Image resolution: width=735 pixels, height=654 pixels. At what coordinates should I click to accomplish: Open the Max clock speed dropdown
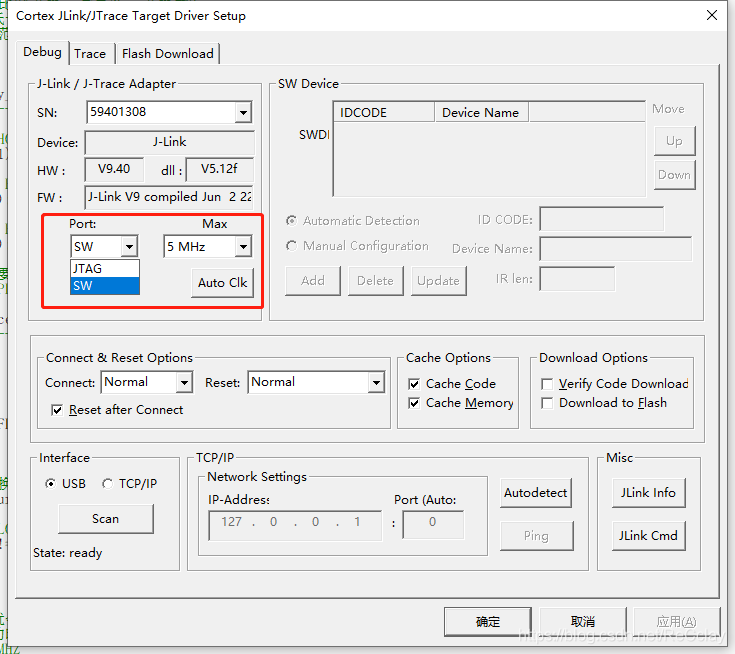click(242, 246)
